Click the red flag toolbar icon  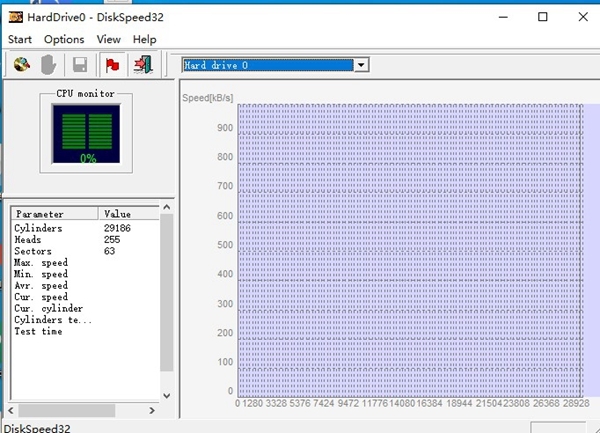tap(112, 65)
